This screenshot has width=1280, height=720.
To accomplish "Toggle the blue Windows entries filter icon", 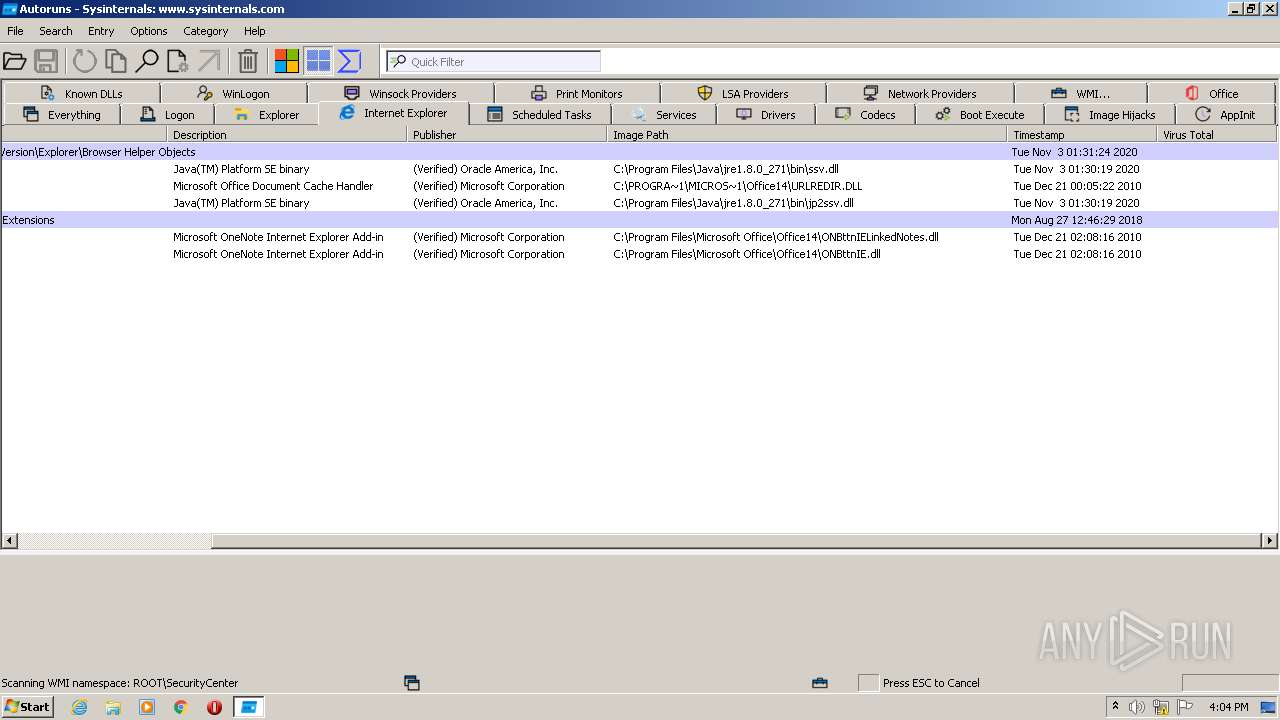I will tap(318, 61).
